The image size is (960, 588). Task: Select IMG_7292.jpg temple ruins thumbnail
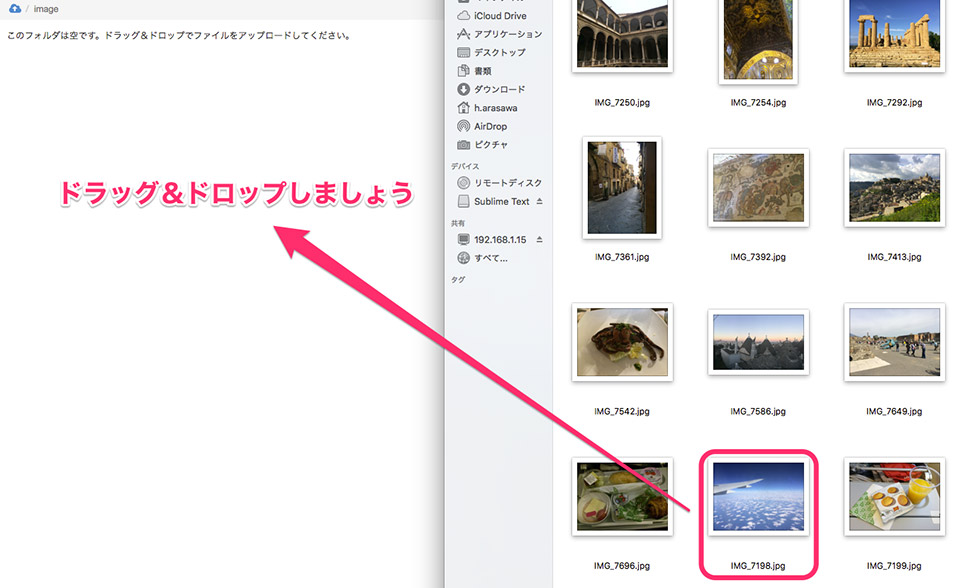[894, 34]
